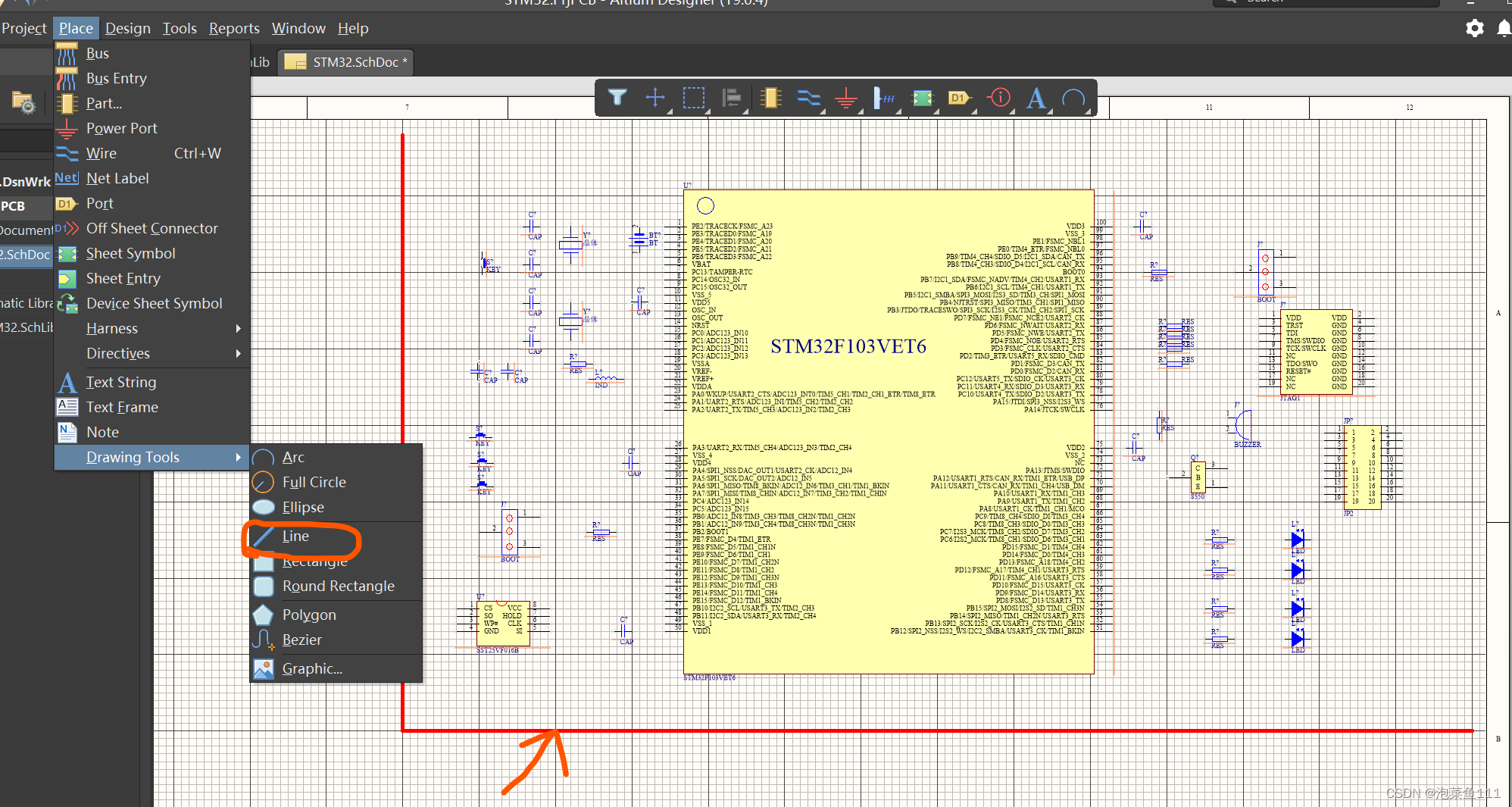Open the Design menu
The width and height of the screenshot is (1512, 807).
[x=128, y=28]
